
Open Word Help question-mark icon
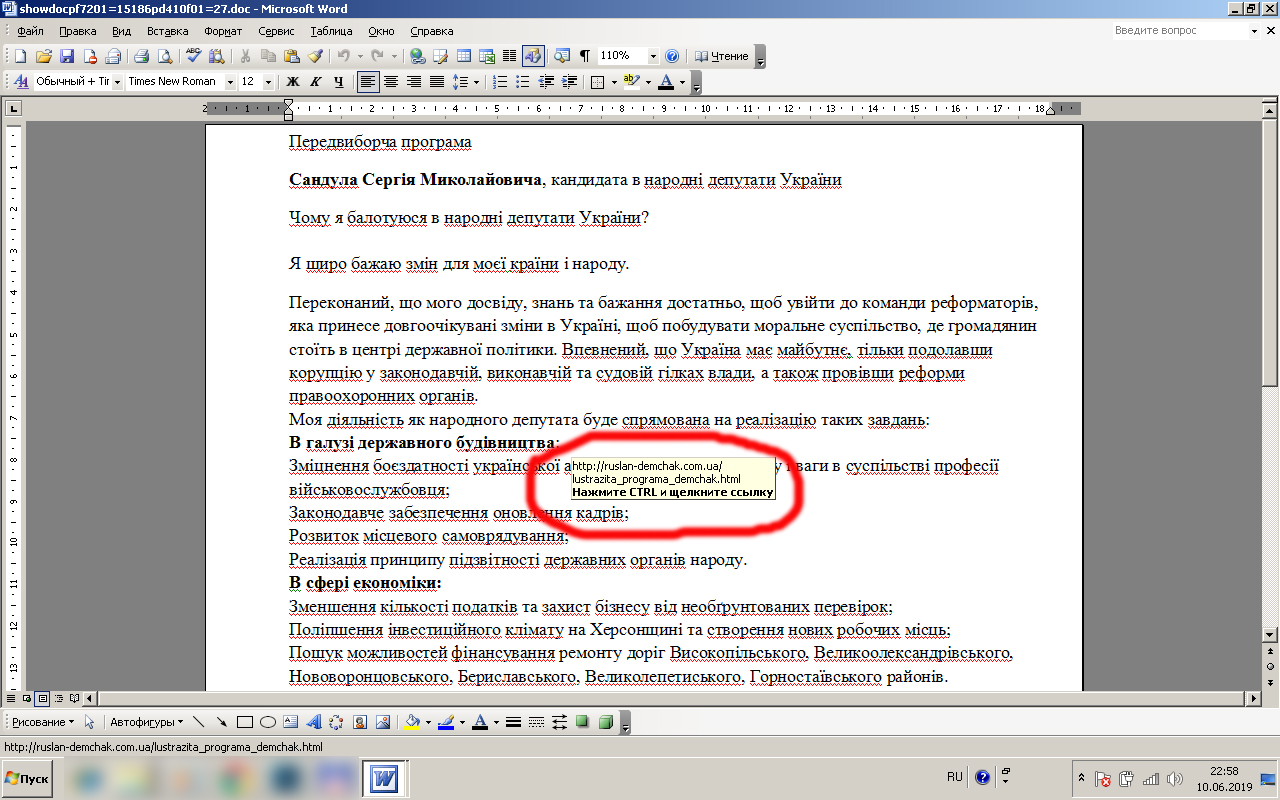[672, 56]
